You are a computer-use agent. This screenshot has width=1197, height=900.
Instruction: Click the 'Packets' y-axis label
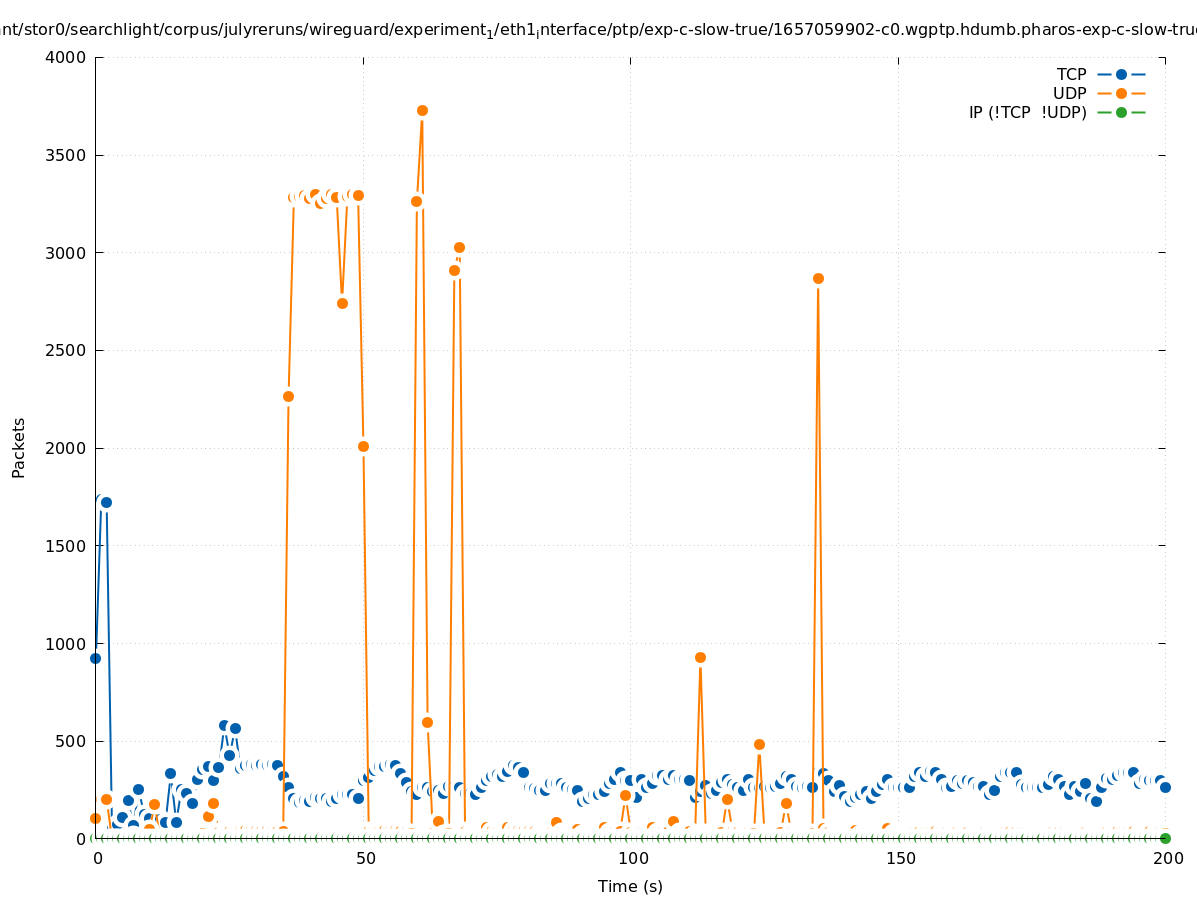tap(19, 447)
